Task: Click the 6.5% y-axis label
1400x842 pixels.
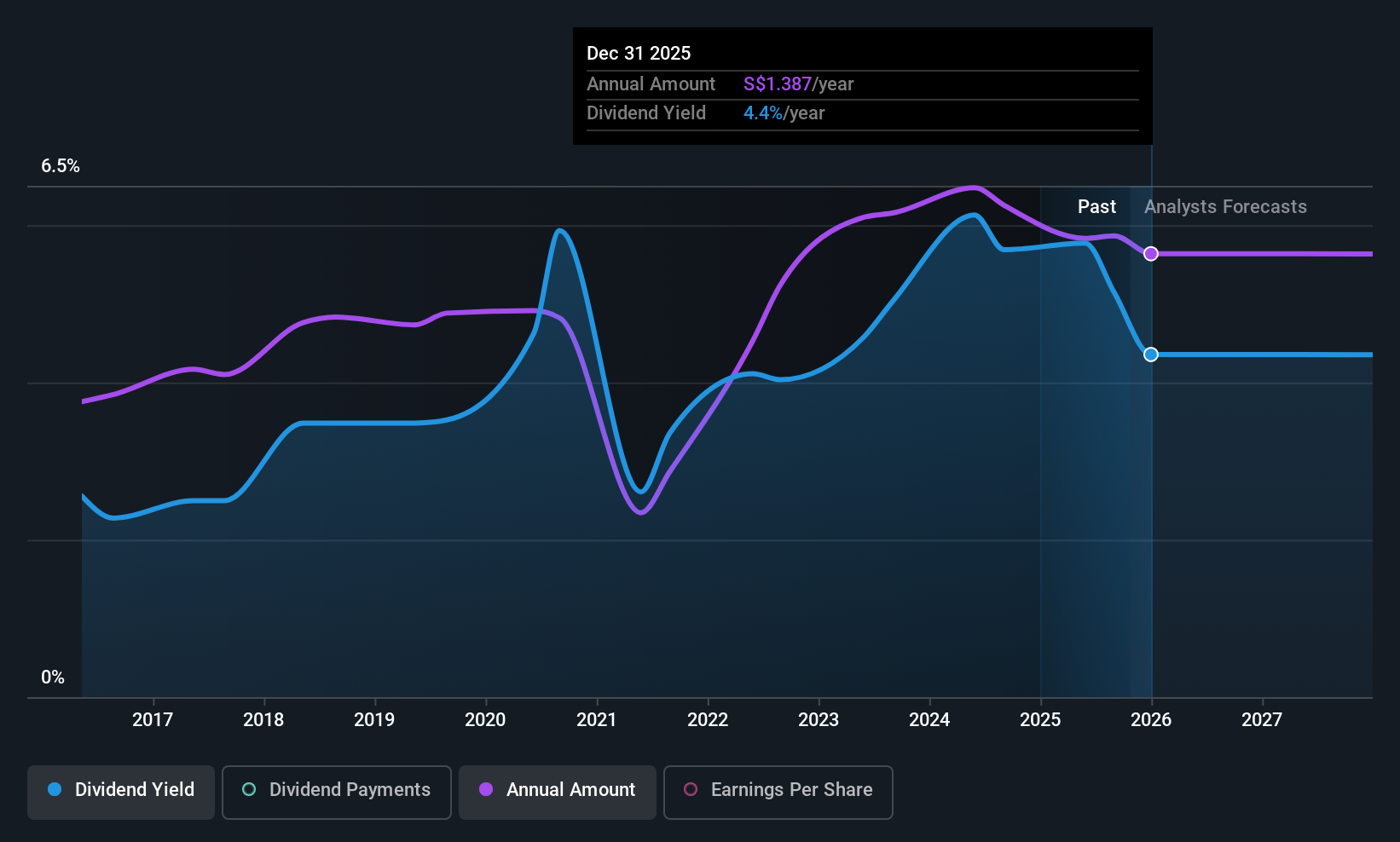Action: tap(61, 166)
